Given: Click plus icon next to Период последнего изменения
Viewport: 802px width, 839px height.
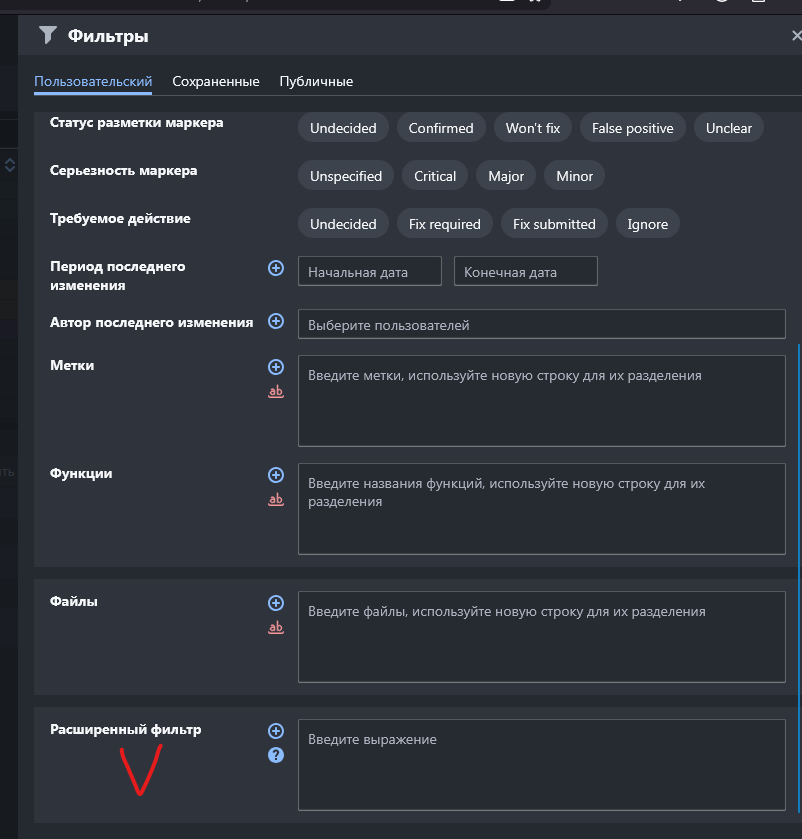Looking at the screenshot, I should click(x=276, y=268).
